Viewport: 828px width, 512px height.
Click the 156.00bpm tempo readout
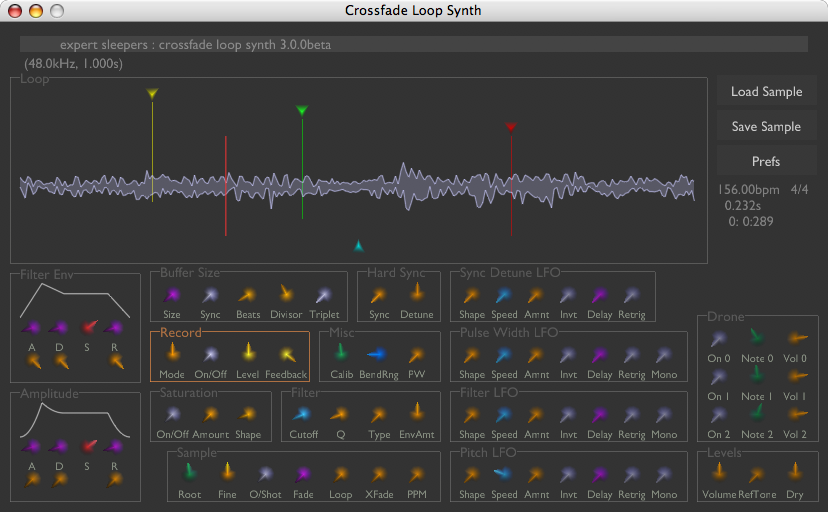click(x=749, y=189)
